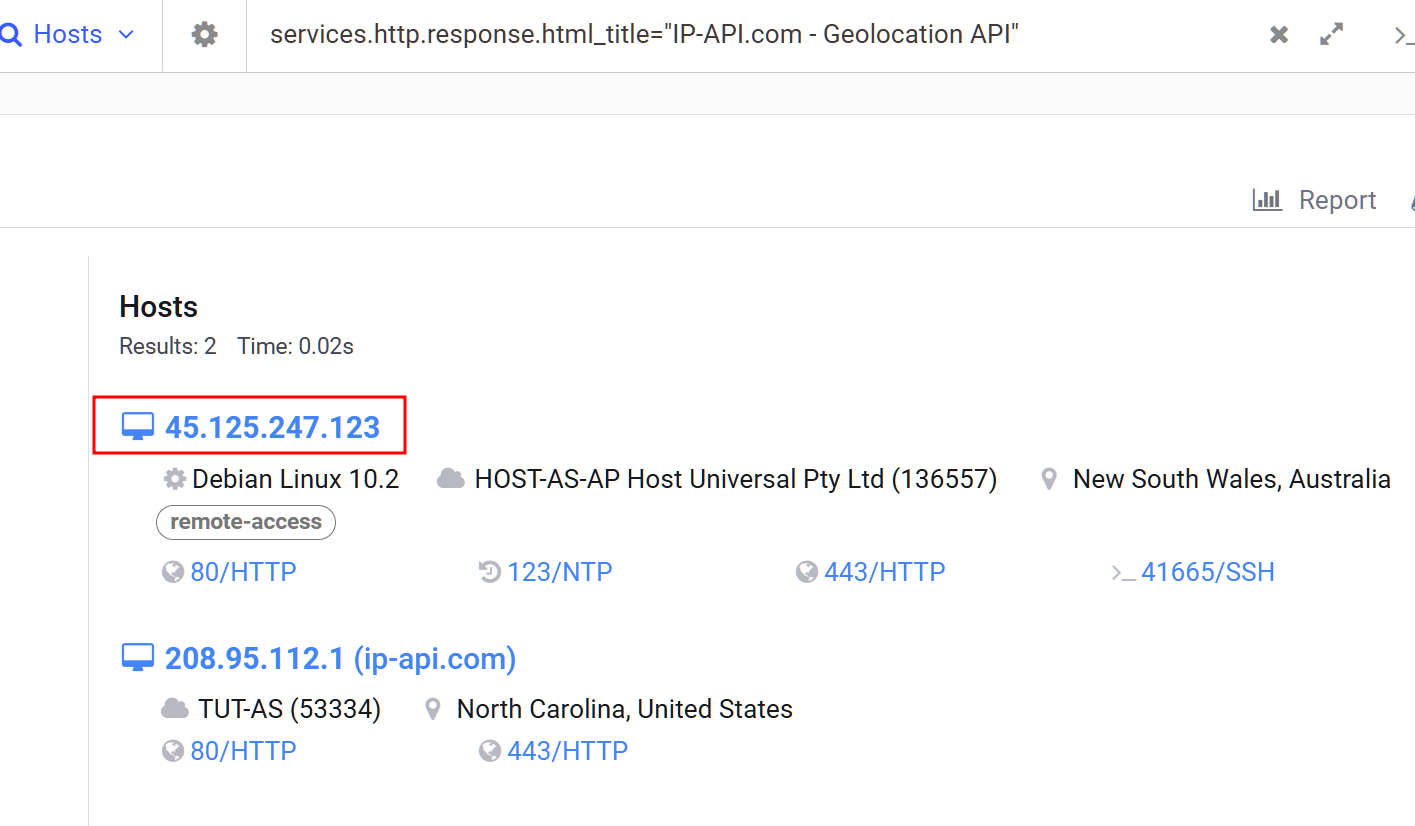
Task: Click the OS gear icon beside Debian Linux 10.2
Action: pyautogui.click(x=173, y=478)
